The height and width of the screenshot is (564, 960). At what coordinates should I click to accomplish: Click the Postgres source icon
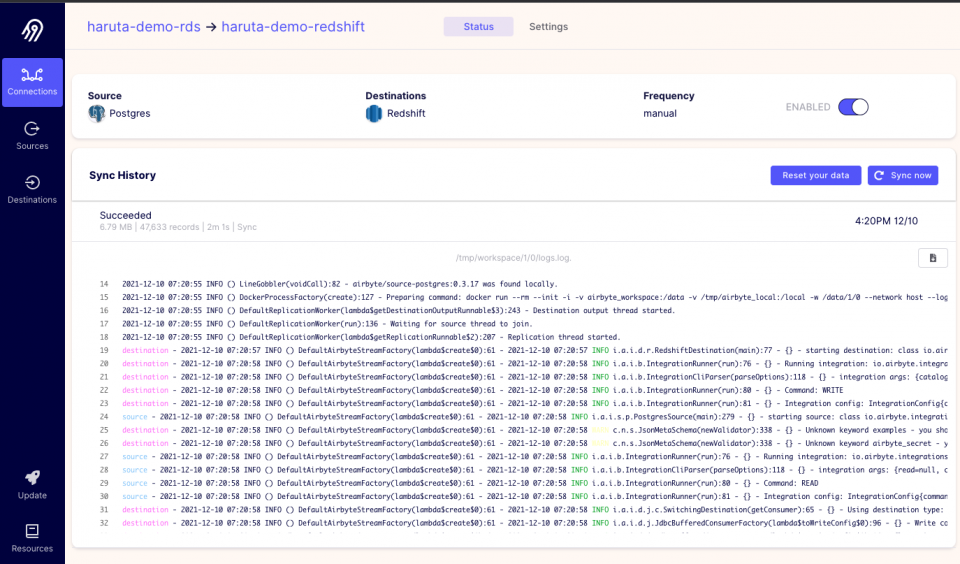pos(96,113)
